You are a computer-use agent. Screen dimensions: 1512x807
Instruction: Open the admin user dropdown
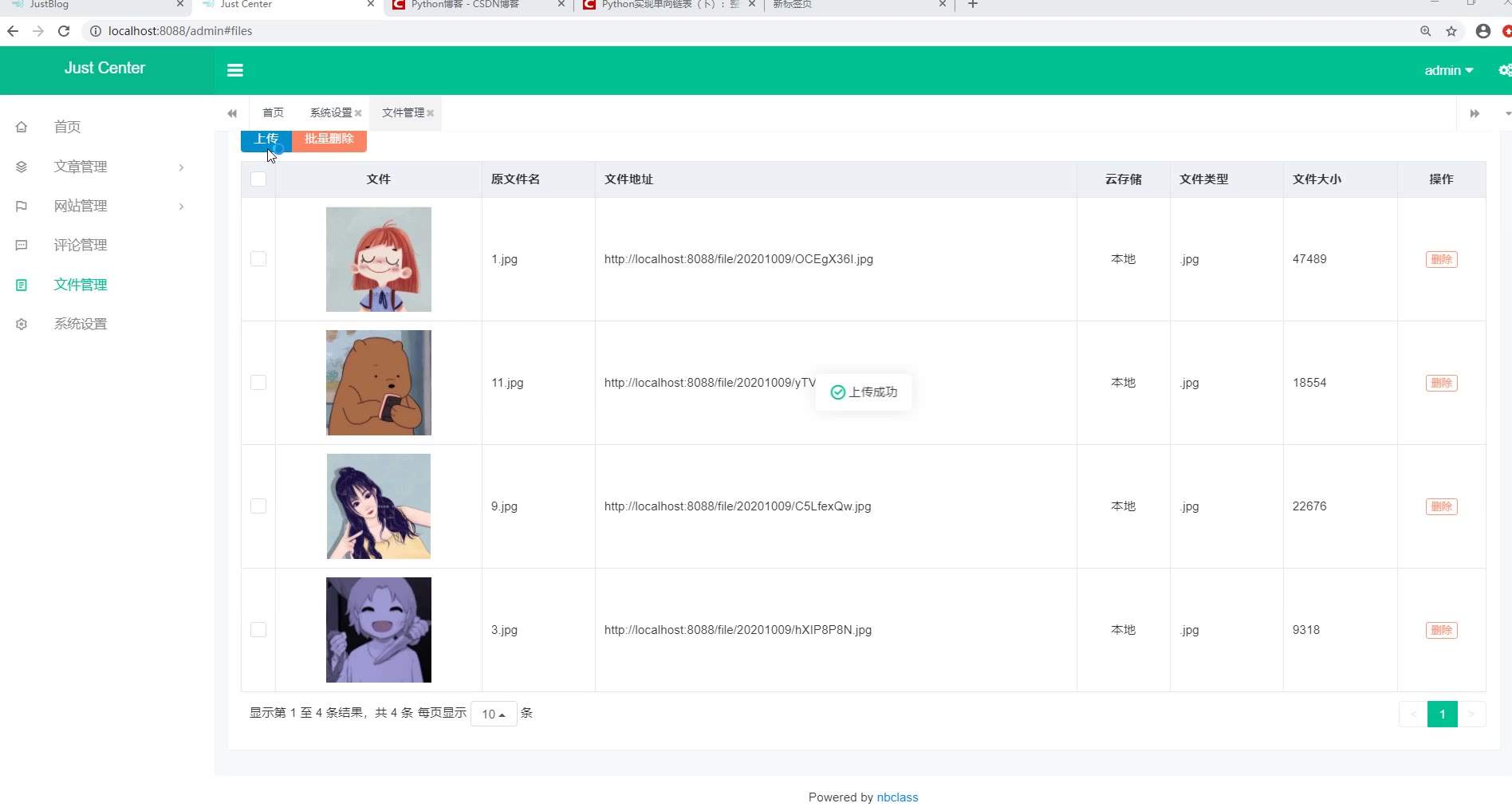coord(1449,70)
